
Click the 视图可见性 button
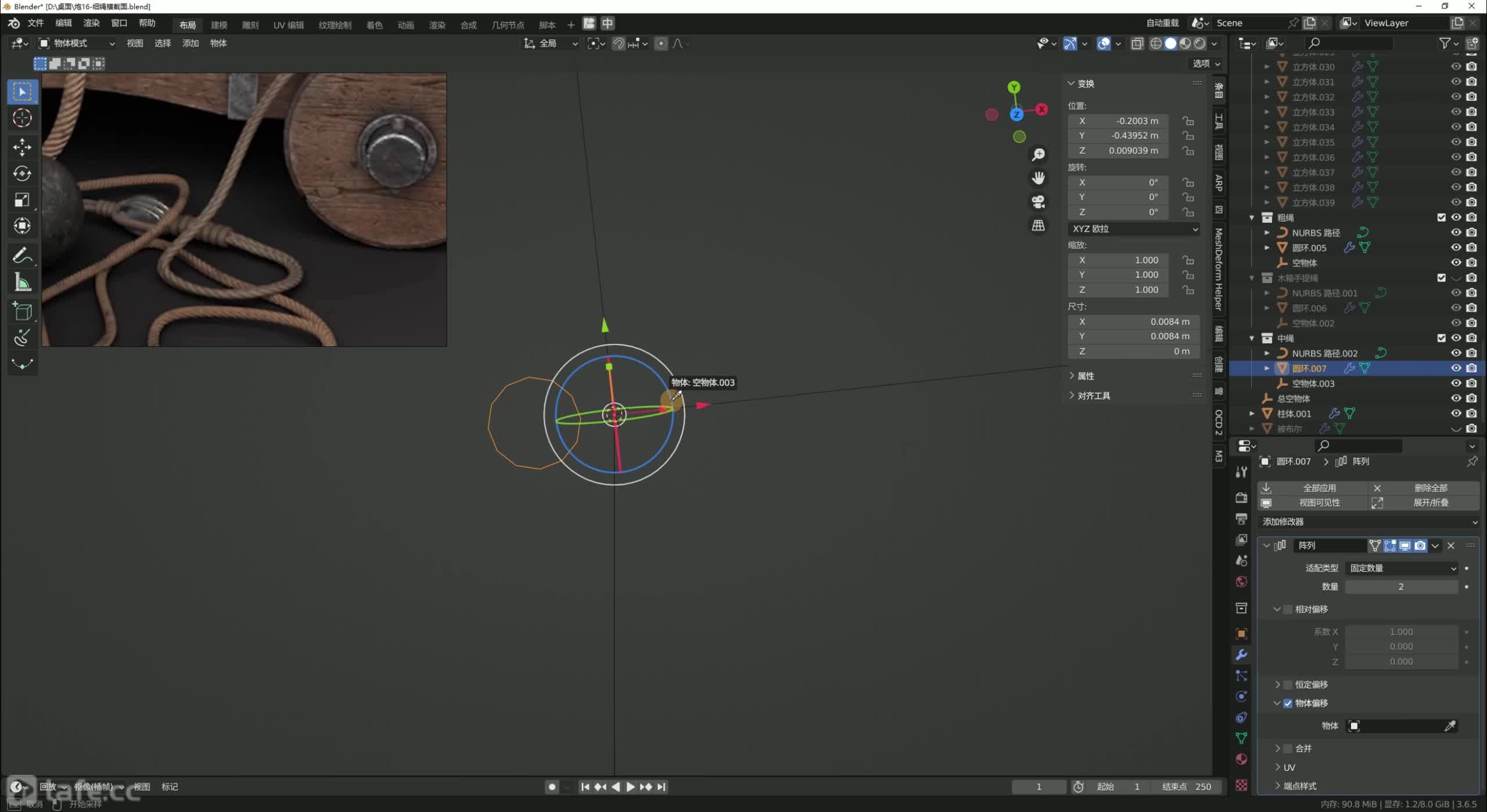coord(1312,502)
